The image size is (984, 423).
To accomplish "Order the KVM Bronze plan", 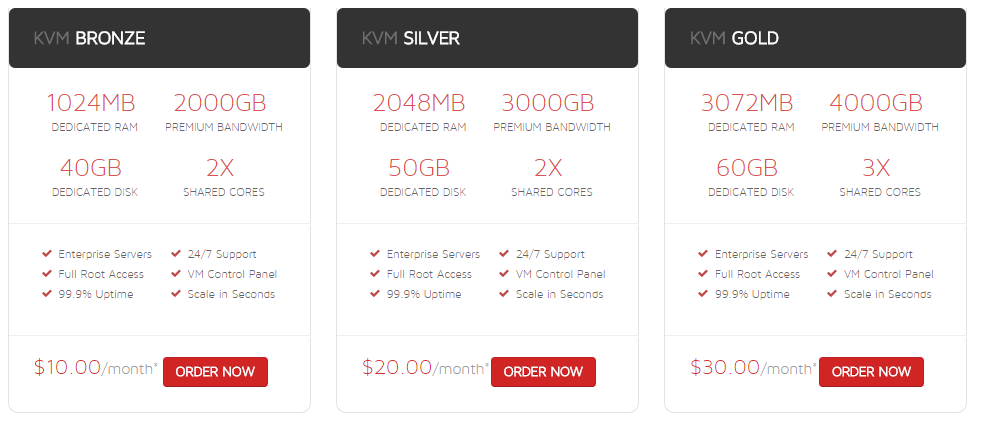I will [215, 372].
